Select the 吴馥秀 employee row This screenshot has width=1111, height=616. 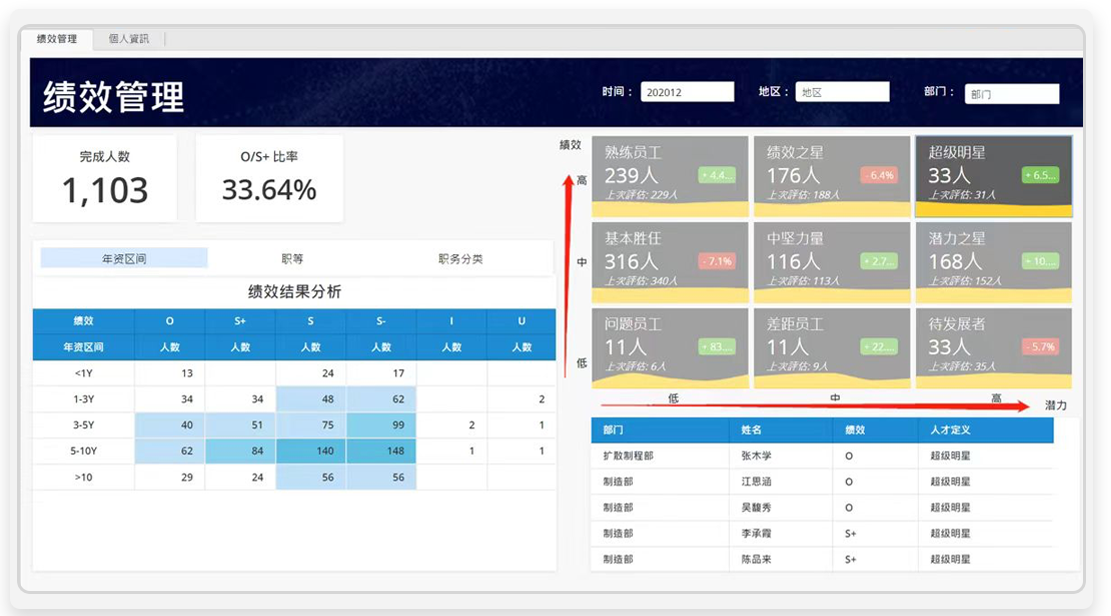click(x=823, y=508)
